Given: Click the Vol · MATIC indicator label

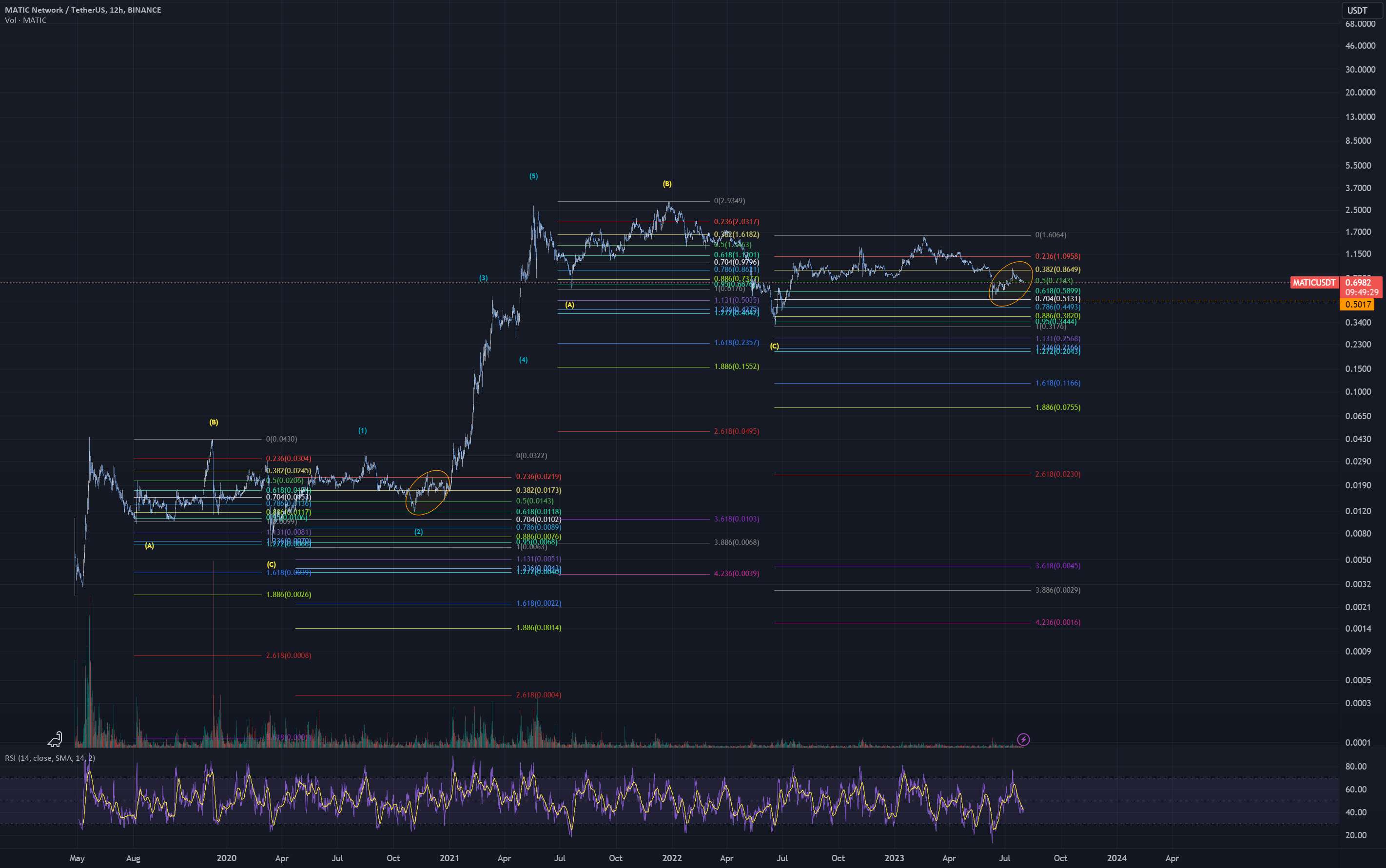Looking at the screenshot, I should coord(26,20).
